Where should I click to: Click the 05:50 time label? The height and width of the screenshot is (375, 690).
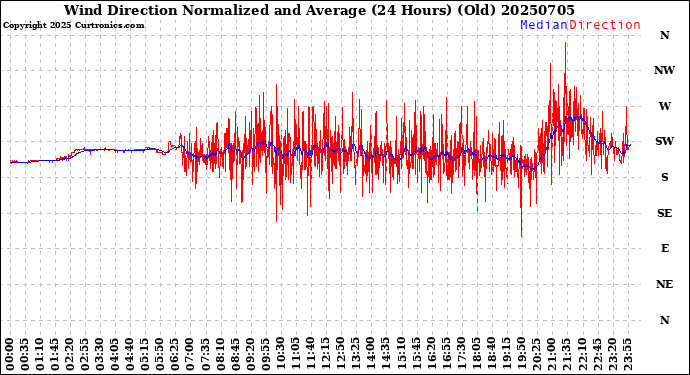[x=160, y=354]
